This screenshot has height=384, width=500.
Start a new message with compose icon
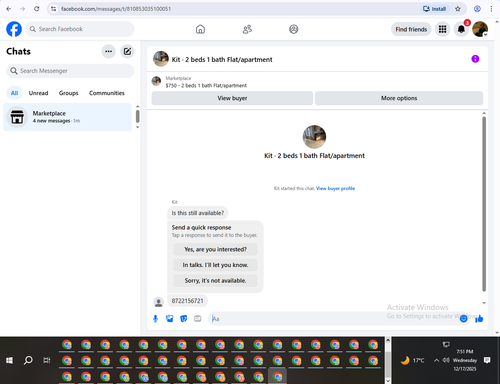127,51
